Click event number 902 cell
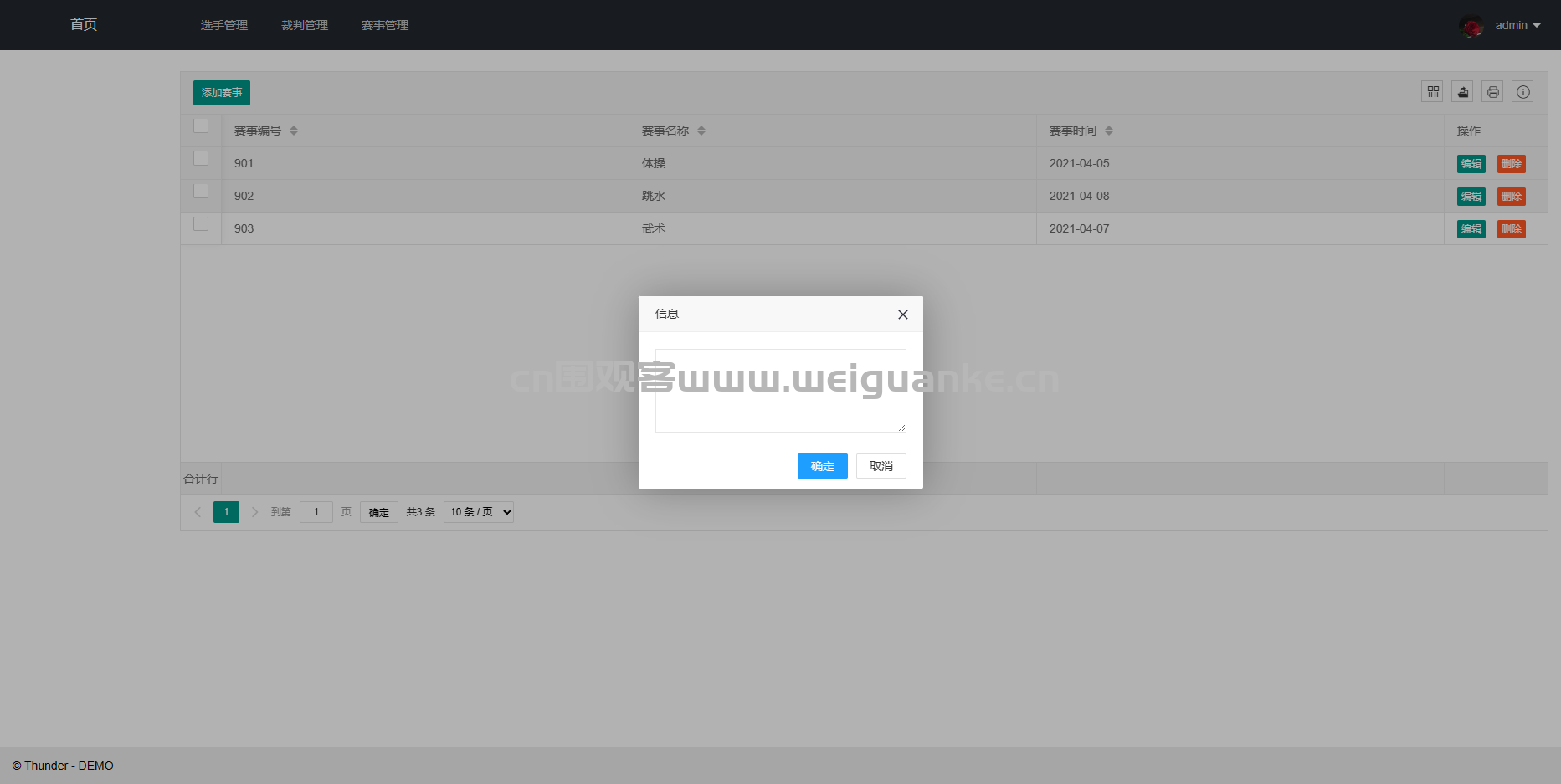The width and height of the screenshot is (1561, 784). 425,196
